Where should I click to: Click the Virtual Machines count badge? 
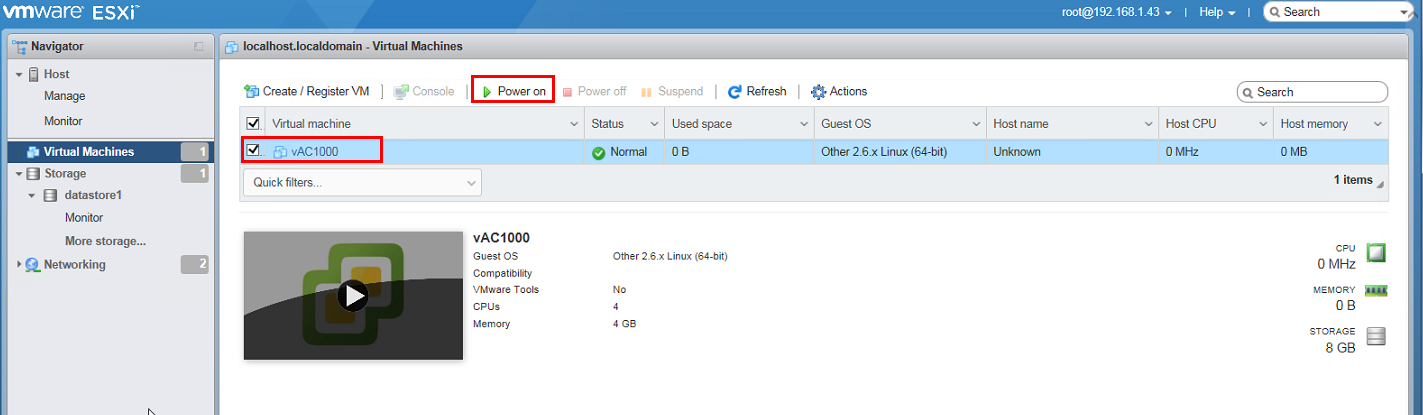coord(195,152)
